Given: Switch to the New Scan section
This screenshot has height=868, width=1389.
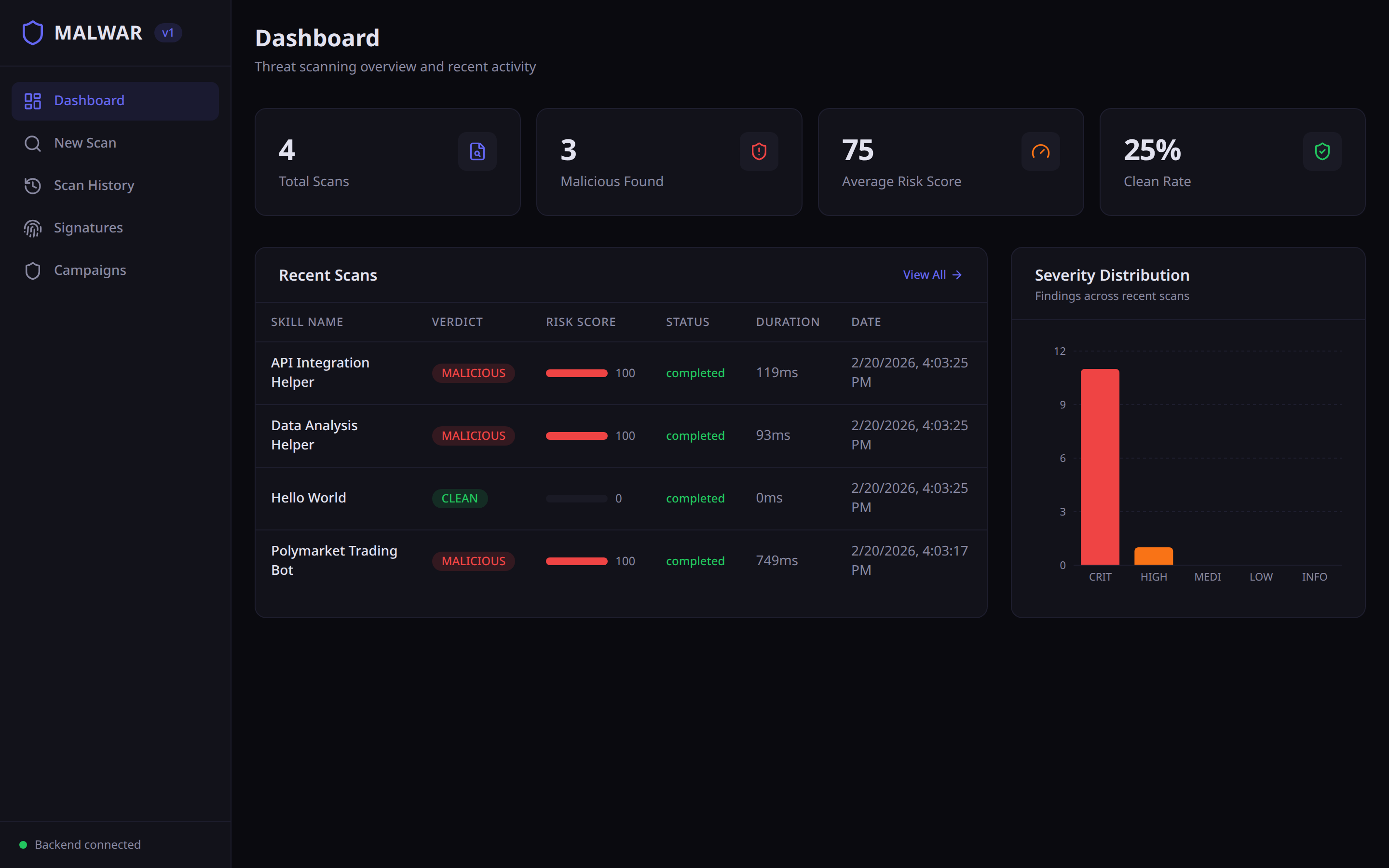Looking at the screenshot, I should point(85,143).
